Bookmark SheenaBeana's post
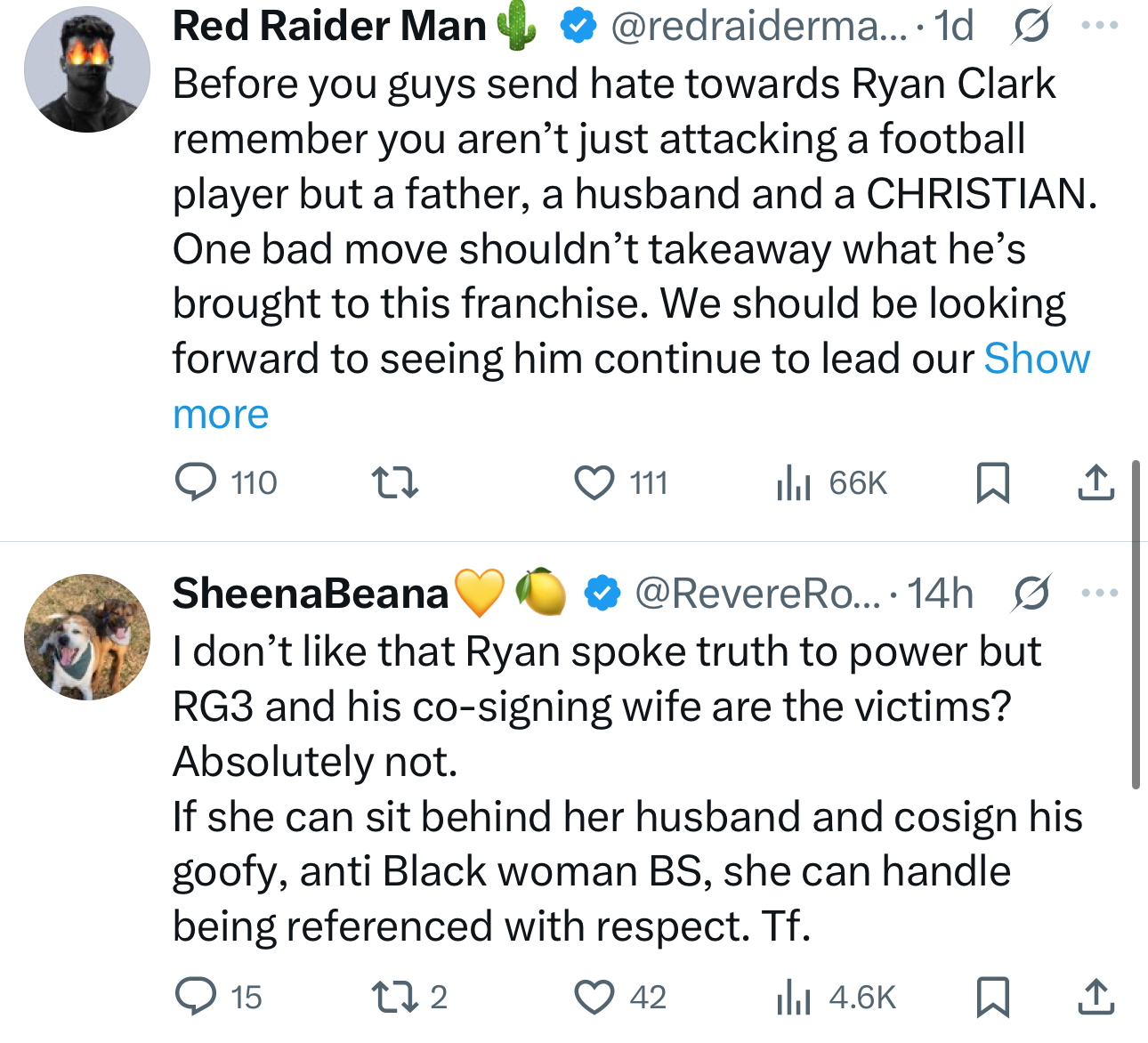1148x1043 pixels. tap(994, 998)
